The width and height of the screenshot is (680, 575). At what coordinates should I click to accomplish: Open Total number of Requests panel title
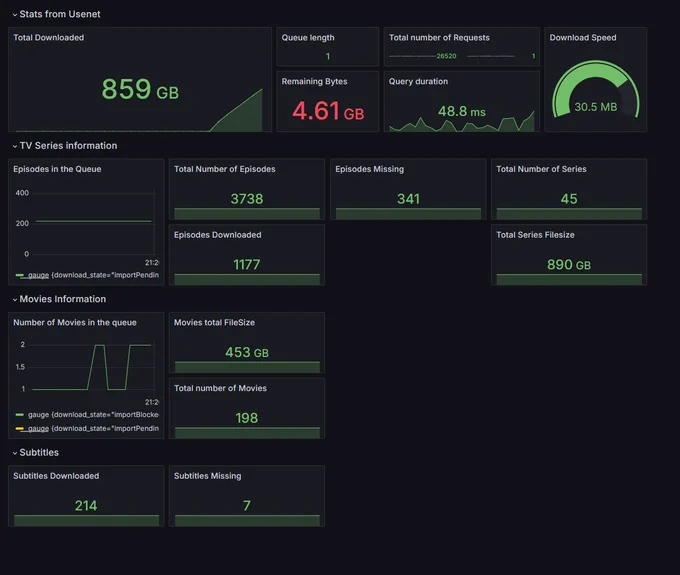[439, 38]
